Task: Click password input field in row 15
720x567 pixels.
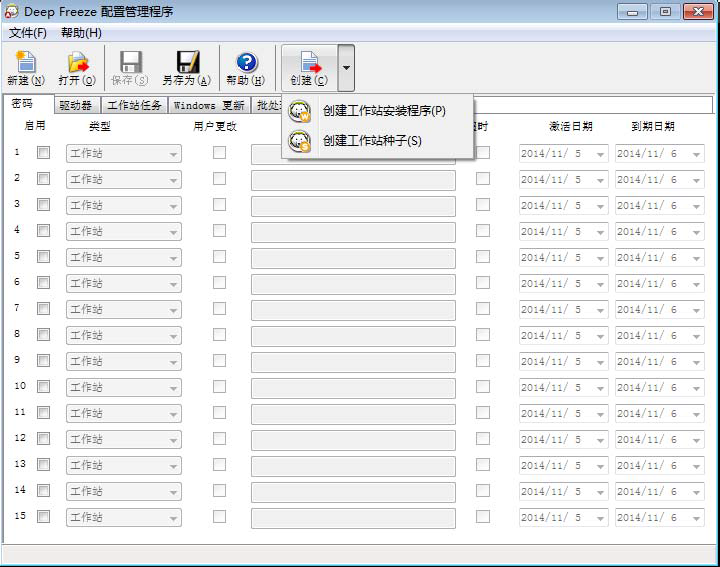Action: point(353,518)
